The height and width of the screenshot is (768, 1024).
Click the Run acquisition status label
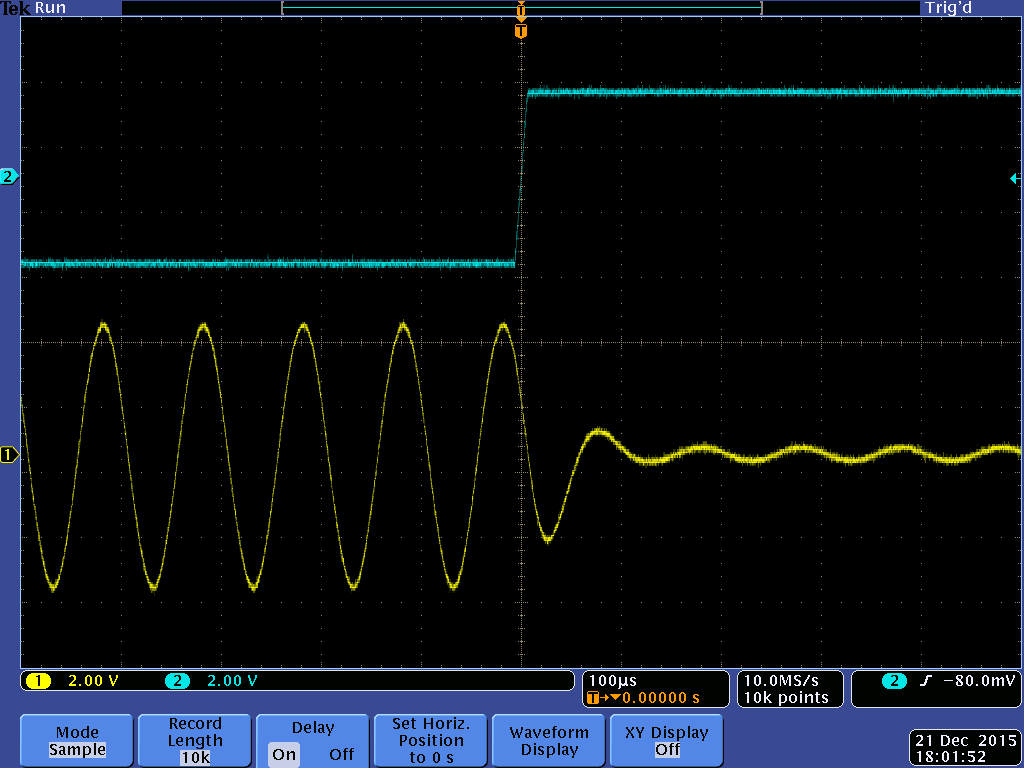(x=50, y=8)
